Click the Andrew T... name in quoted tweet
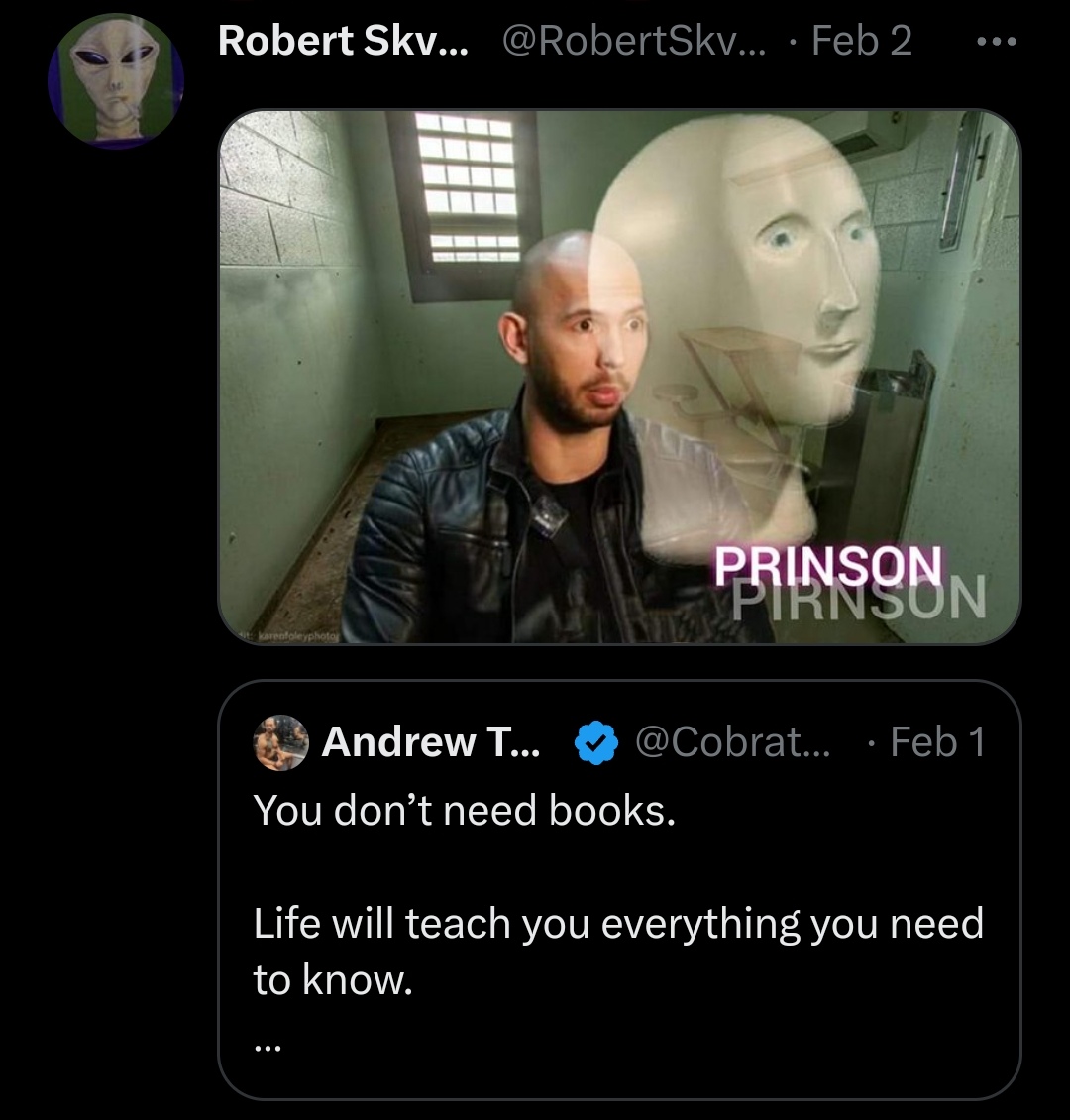Screen dimensions: 1070x1120 (431, 742)
